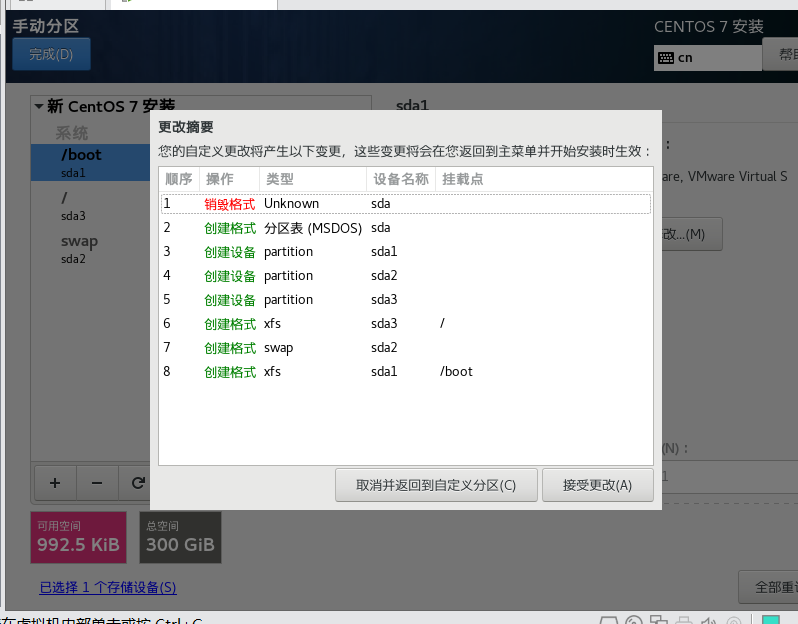Click the 可用空间 992.5 KiB box
The height and width of the screenshot is (624, 798).
pyautogui.click(x=78, y=537)
